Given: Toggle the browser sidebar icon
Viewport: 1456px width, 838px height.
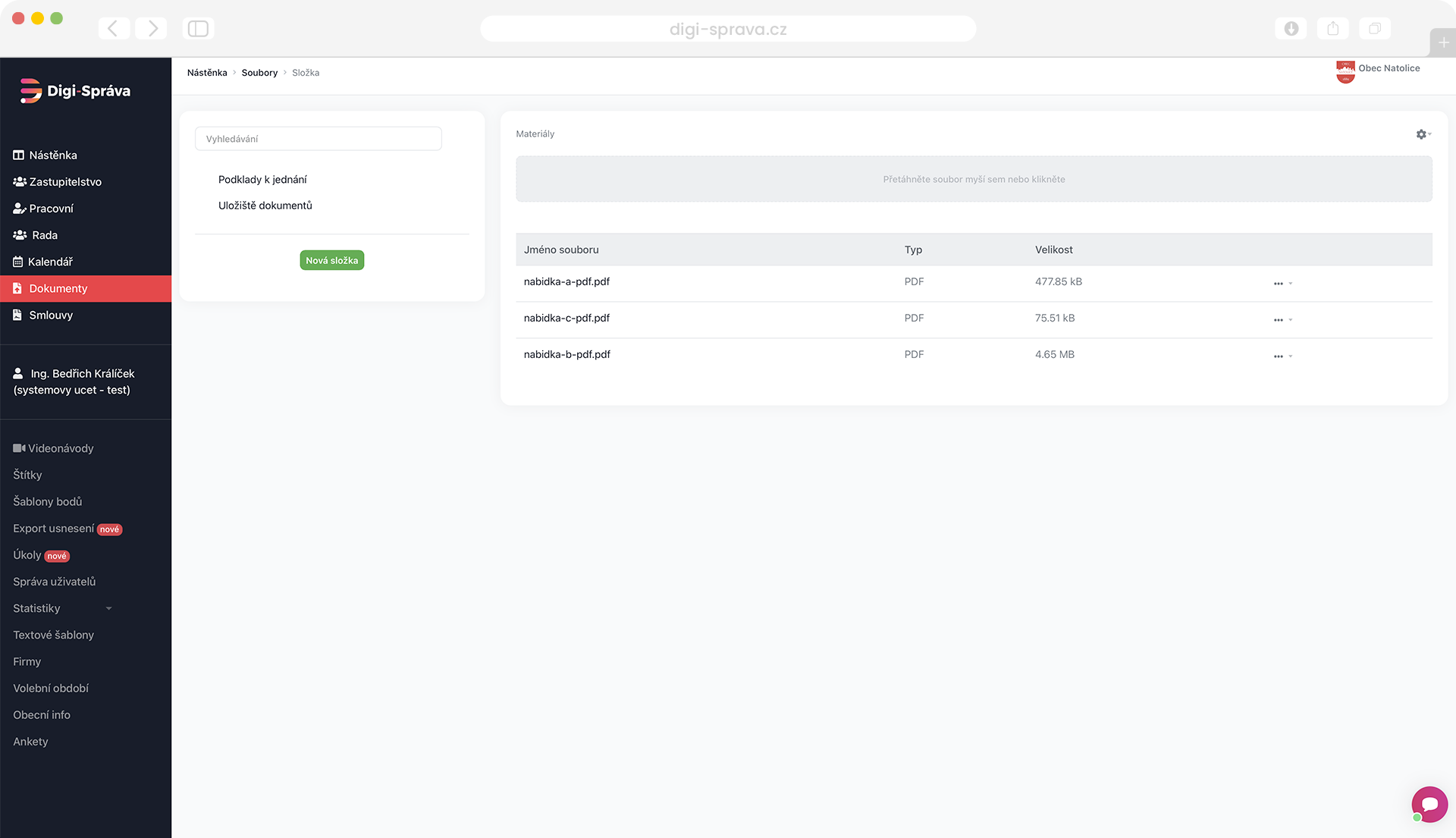Looking at the screenshot, I should 198,29.
